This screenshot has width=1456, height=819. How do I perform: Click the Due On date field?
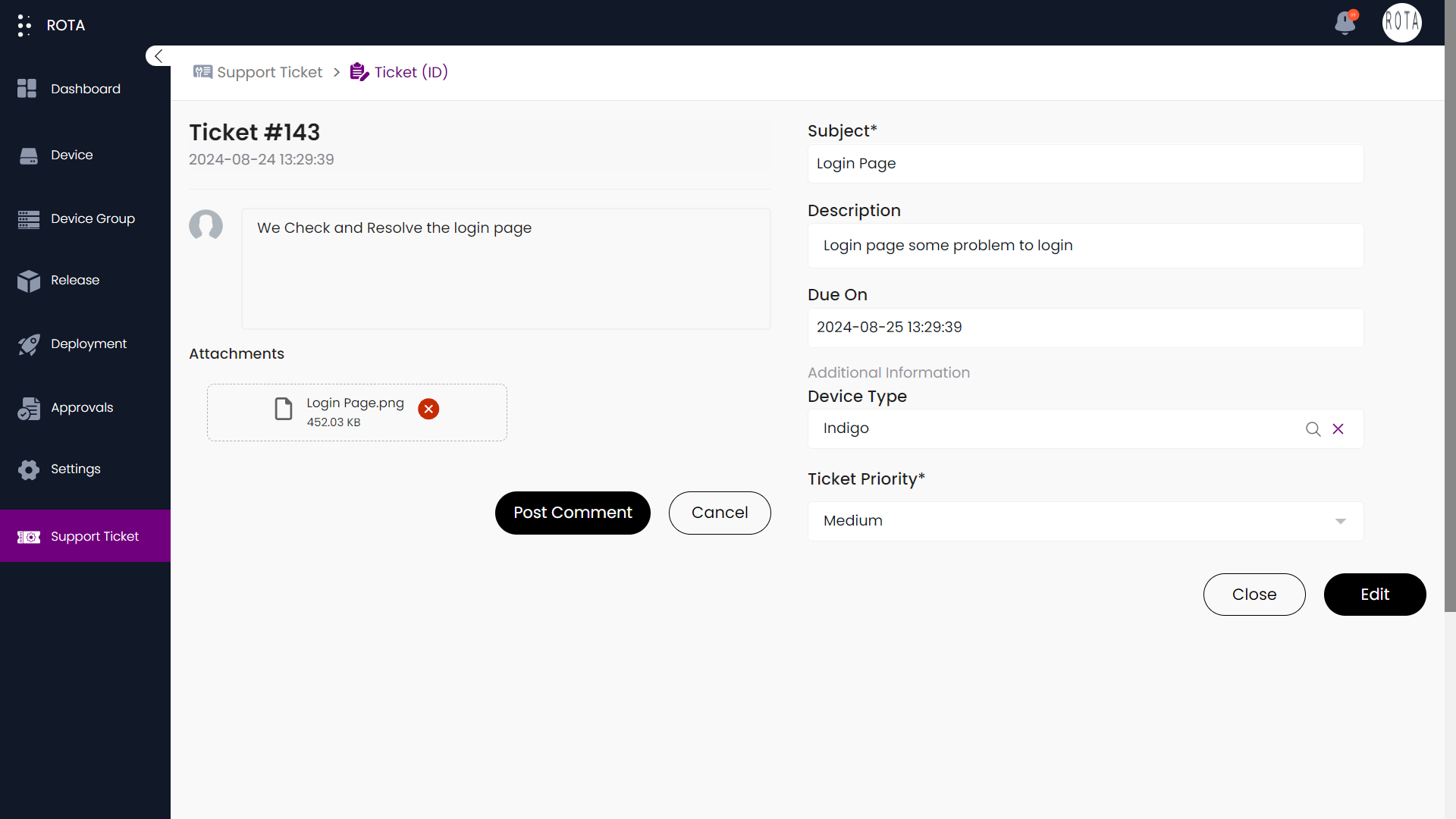[1085, 328]
